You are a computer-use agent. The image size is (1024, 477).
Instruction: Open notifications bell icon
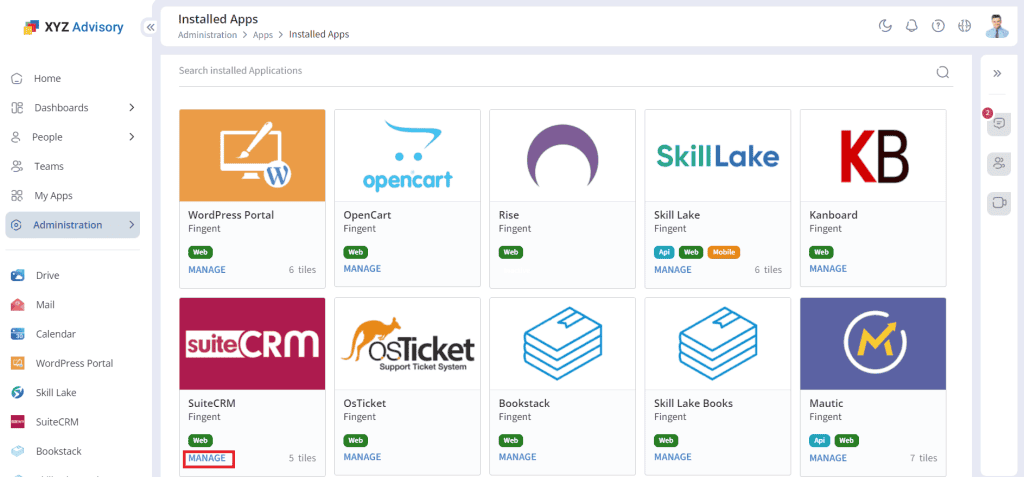912,26
